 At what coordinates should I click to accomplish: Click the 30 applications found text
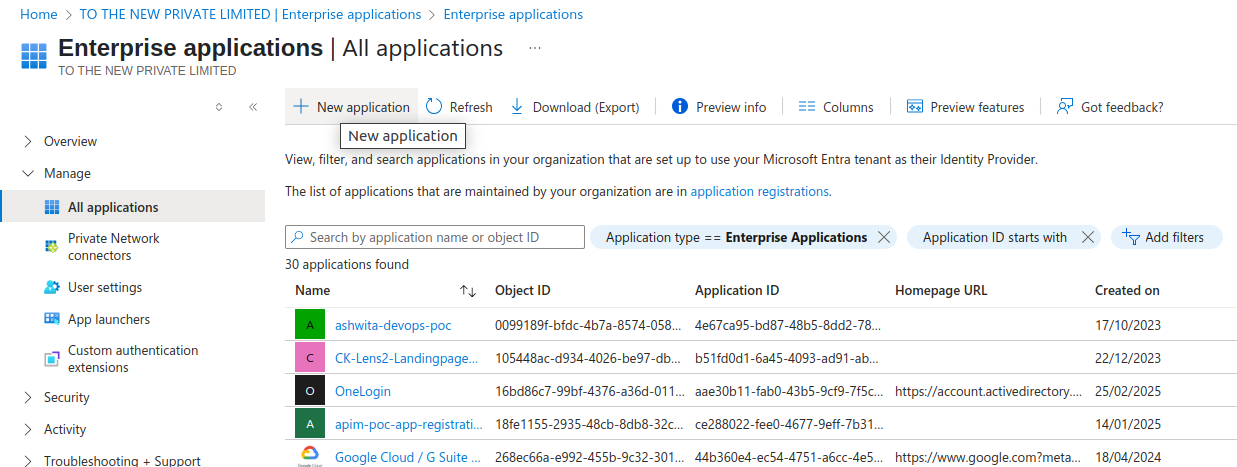point(347,265)
